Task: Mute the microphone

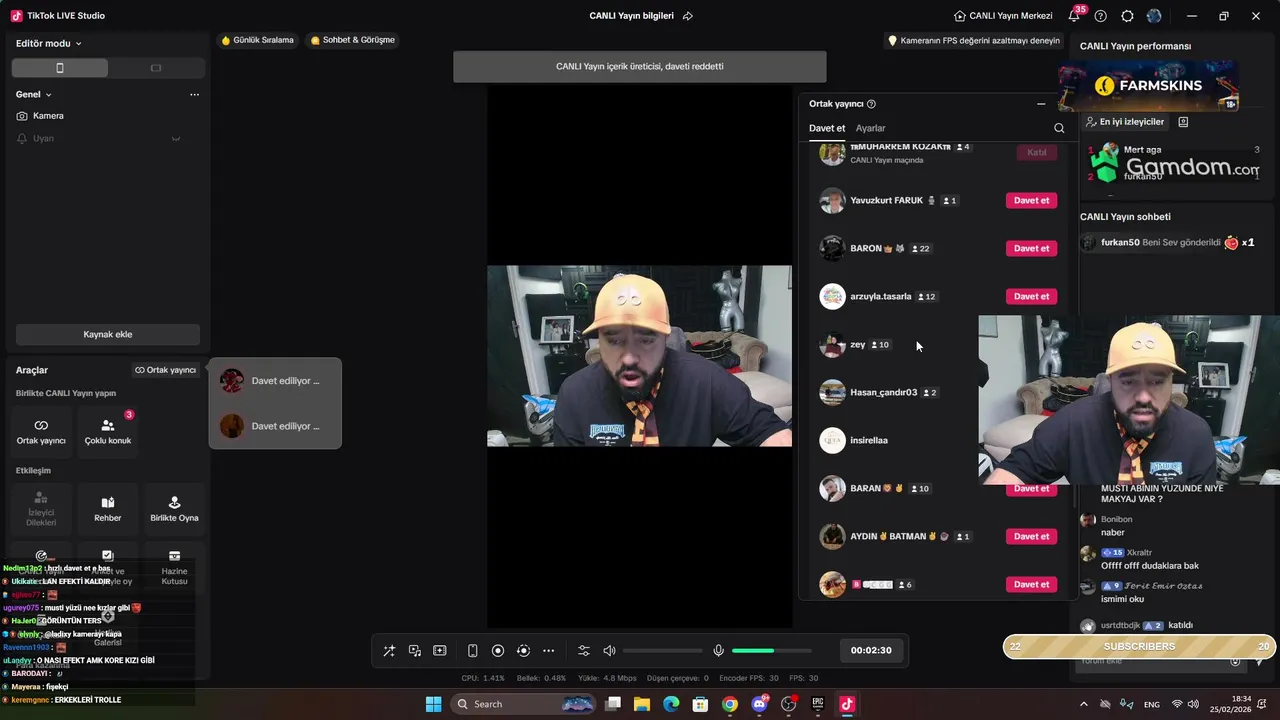Action: (718, 651)
